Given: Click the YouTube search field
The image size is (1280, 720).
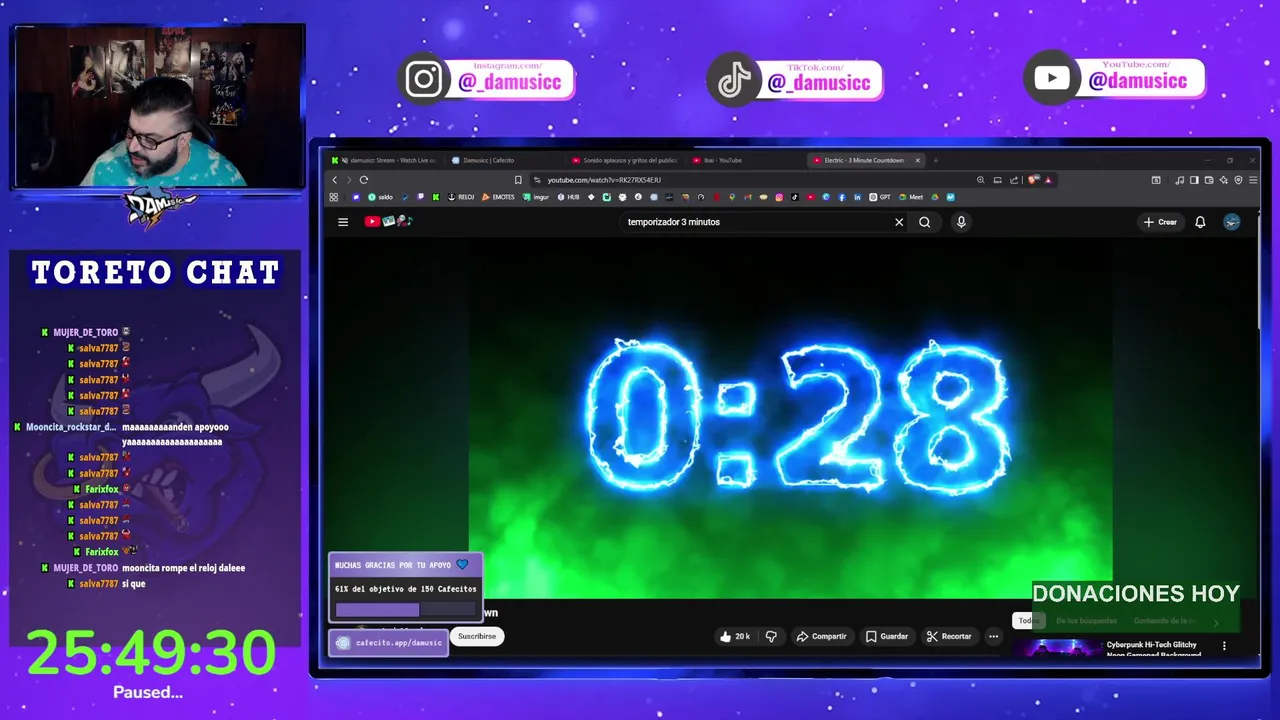Looking at the screenshot, I should pyautogui.click(x=755, y=222).
